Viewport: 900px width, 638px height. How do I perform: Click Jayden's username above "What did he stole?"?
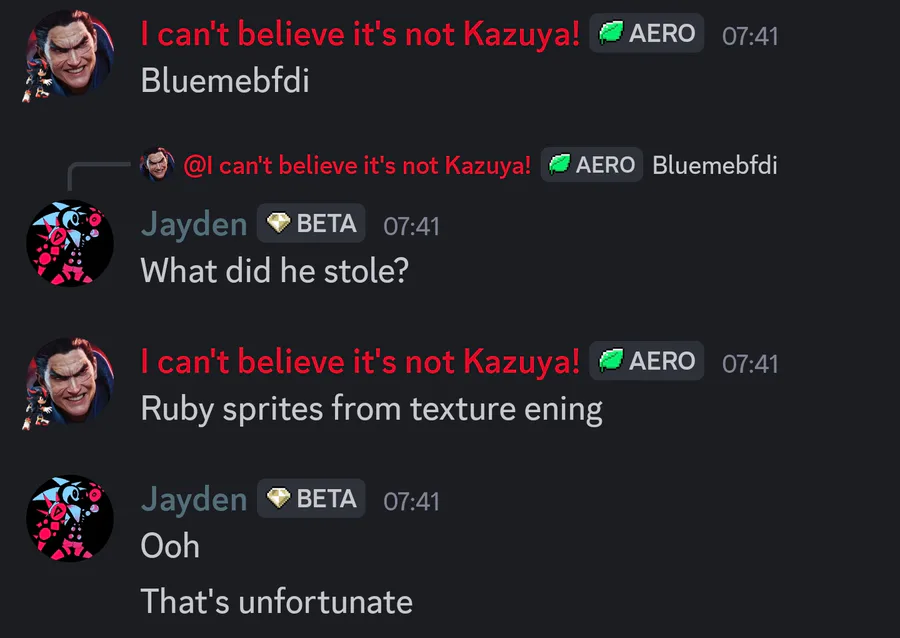click(194, 224)
